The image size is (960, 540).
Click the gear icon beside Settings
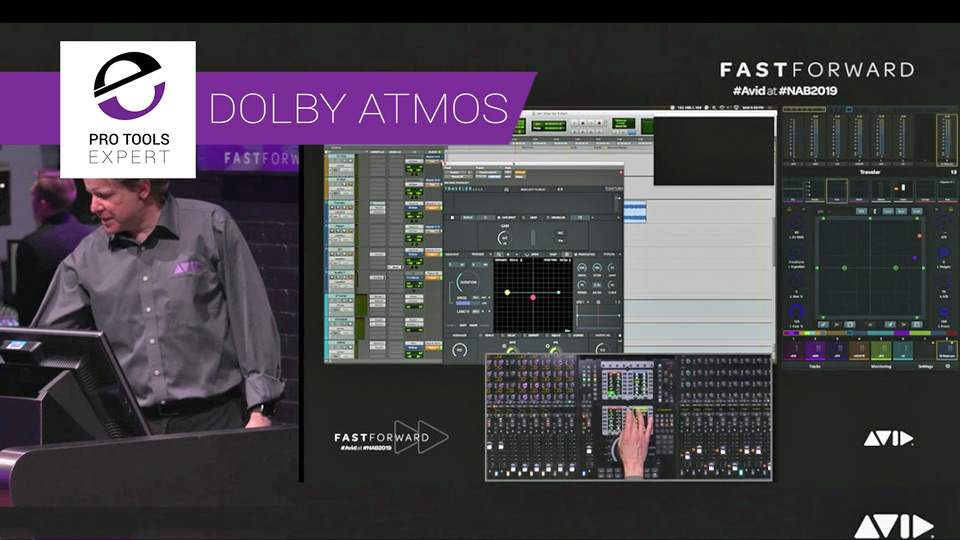(948, 366)
